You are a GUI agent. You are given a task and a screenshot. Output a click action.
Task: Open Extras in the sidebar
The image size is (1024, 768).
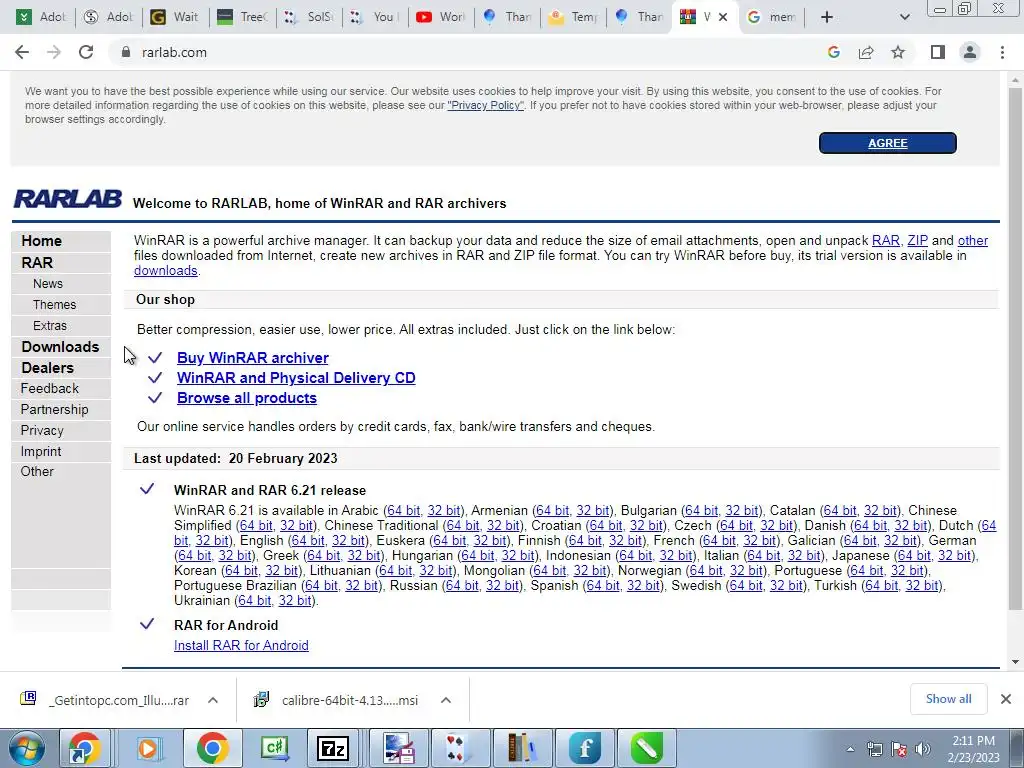point(50,325)
